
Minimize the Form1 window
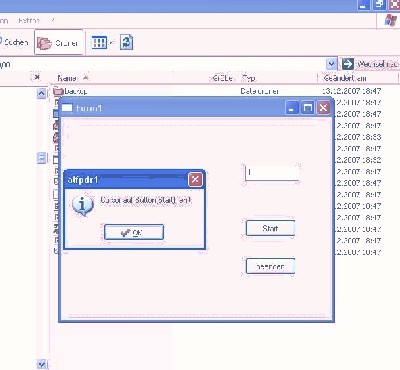[x=292, y=108]
